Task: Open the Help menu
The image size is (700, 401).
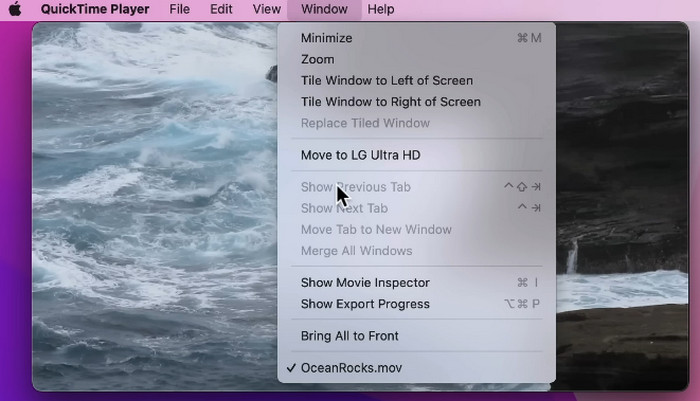Action: point(381,9)
